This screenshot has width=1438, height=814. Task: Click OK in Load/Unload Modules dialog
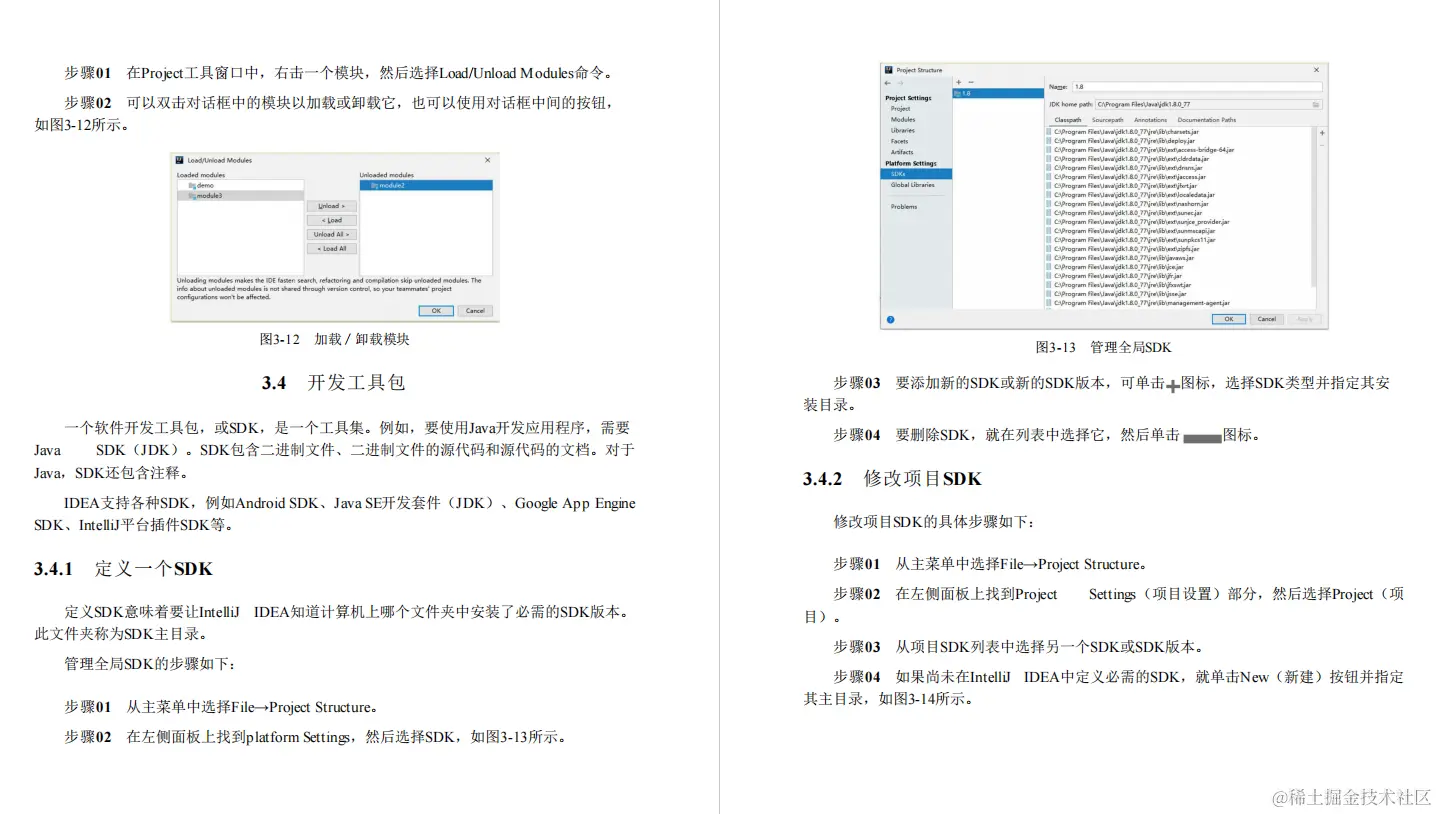coord(436,311)
